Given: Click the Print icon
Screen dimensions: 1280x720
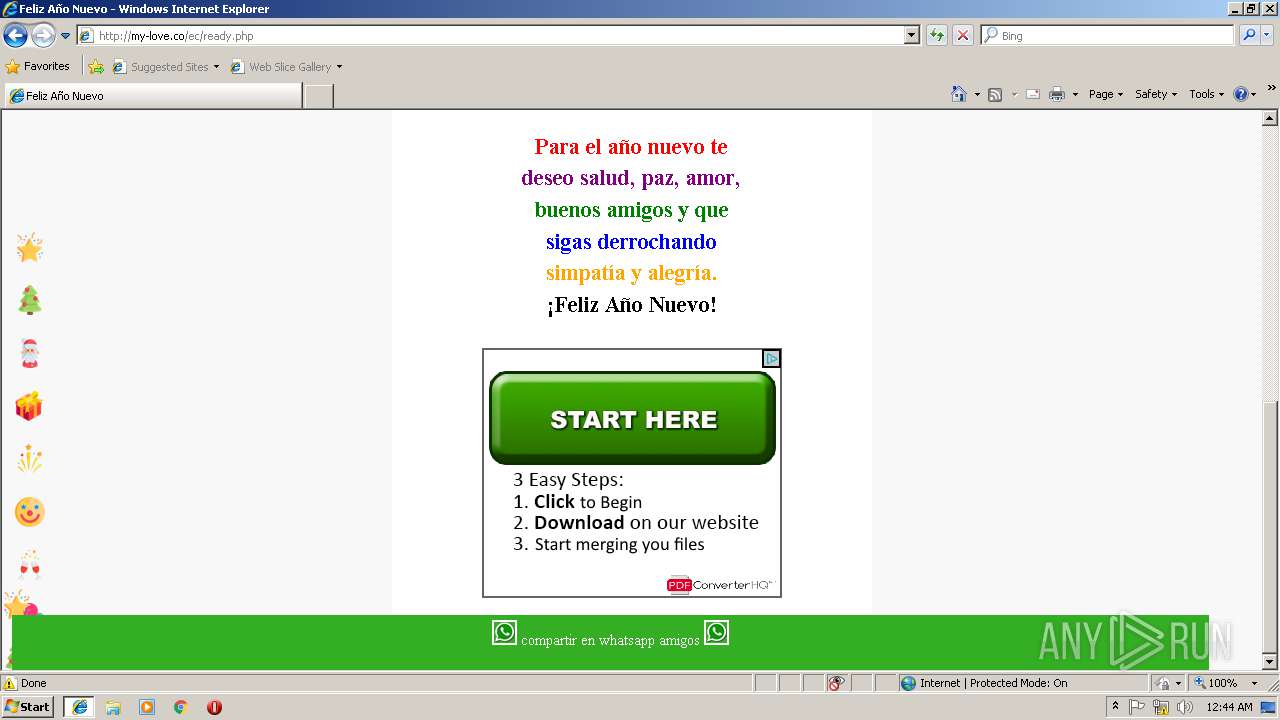Looking at the screenshot, I should (1057, 94).
